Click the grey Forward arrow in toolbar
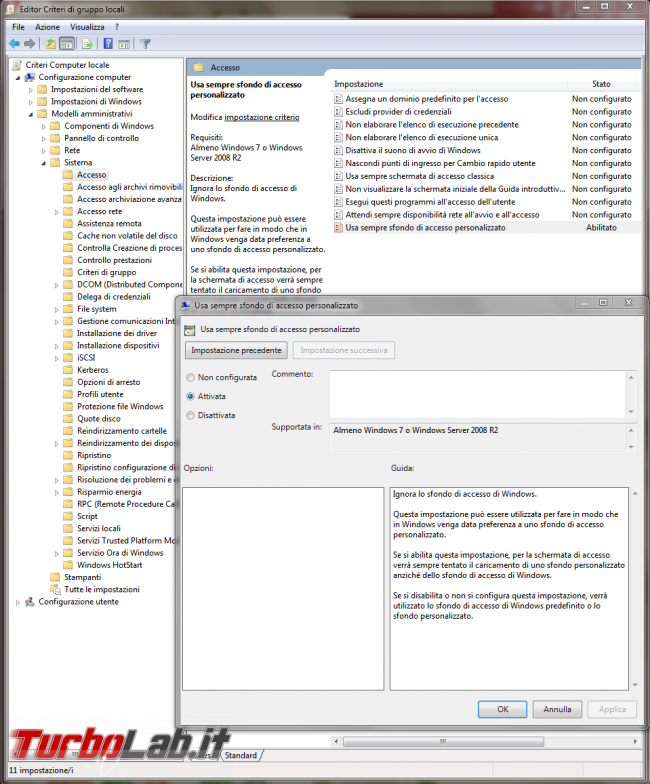650x784 pixels. 30,44
